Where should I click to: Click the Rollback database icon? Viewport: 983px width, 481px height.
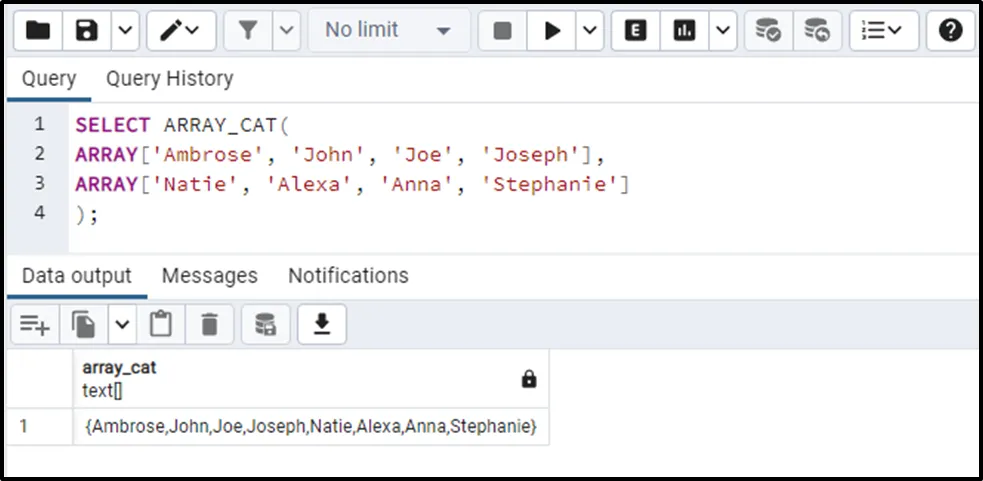817,31
